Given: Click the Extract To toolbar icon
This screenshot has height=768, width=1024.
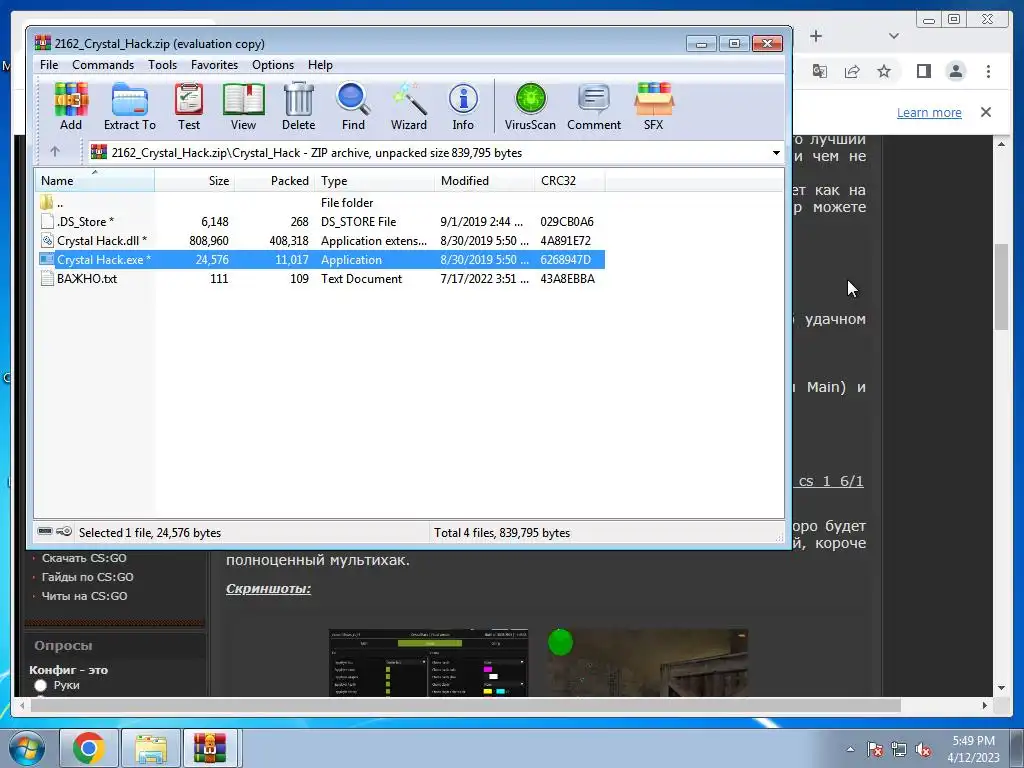Looking at the screenshot, I should tap(129, 106).
